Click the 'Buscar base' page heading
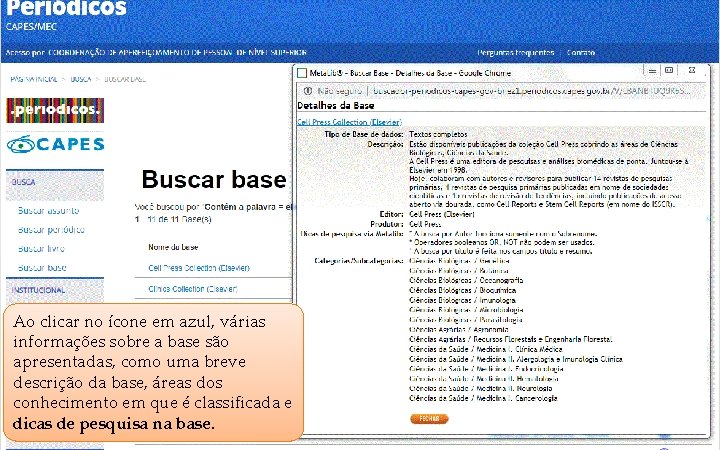Viewport: 720px width, 450px height. point(214,179)
